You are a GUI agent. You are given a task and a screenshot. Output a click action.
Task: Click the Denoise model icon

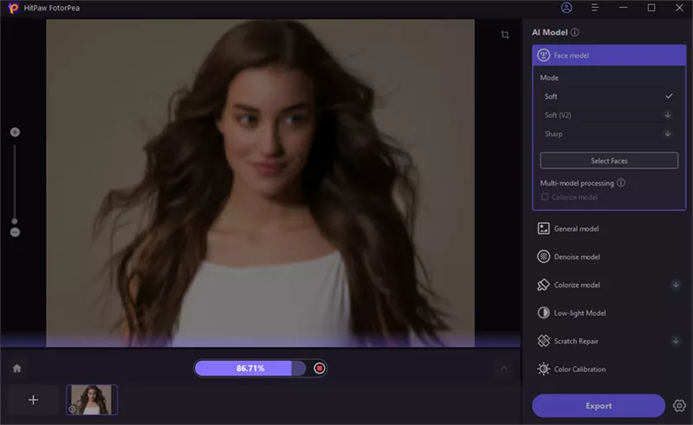544,257
